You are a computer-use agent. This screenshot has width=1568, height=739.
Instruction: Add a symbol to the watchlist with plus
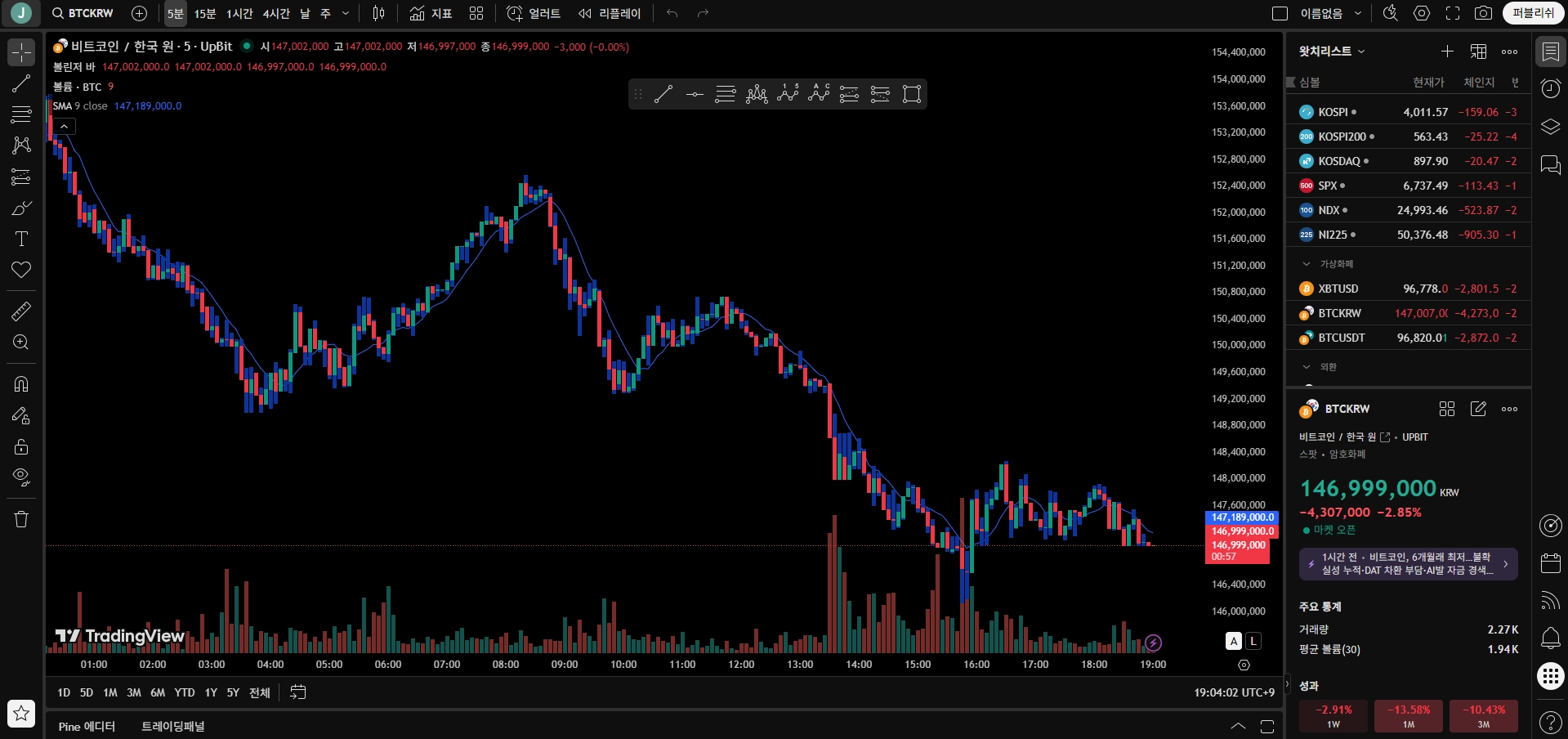[1447, 52]
